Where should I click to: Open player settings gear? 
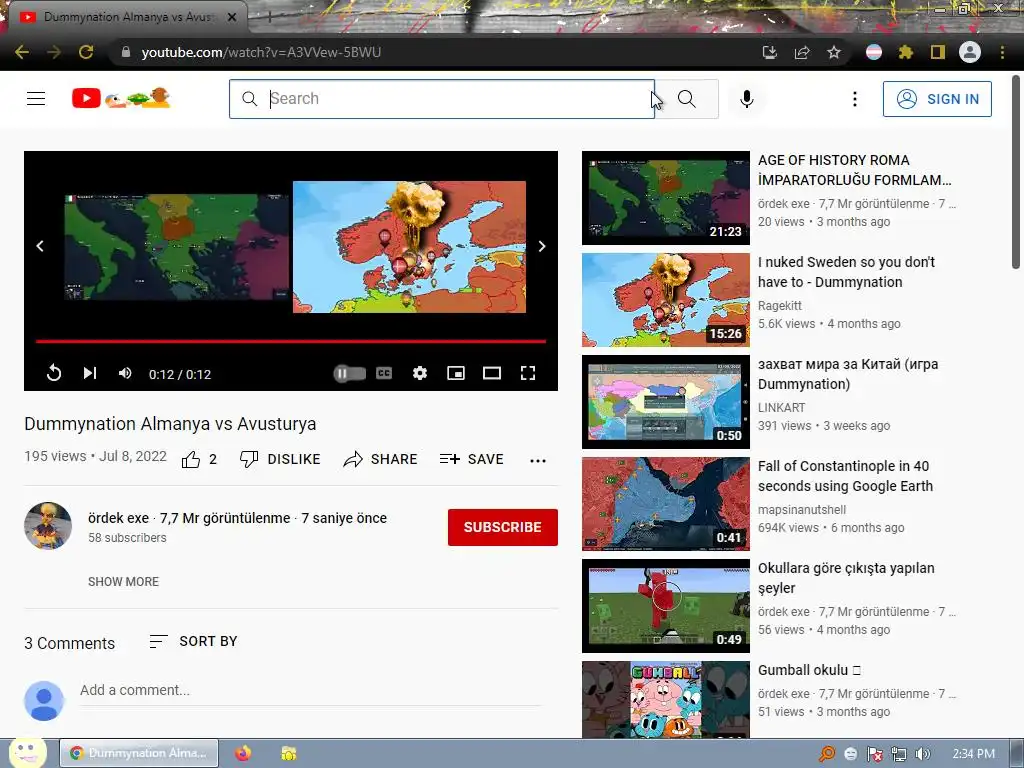[x=420, y=373]
